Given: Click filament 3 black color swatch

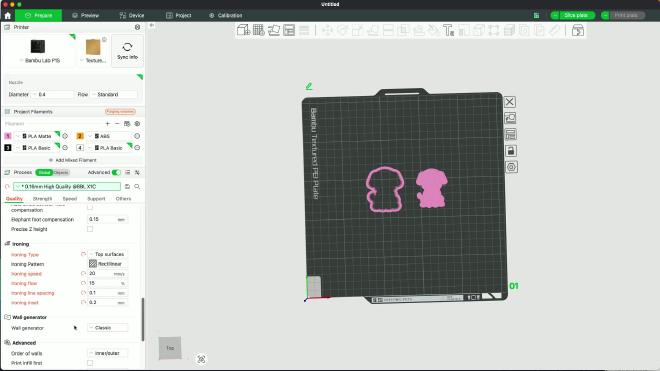Looking at the screenshot, I should [8, 148].
